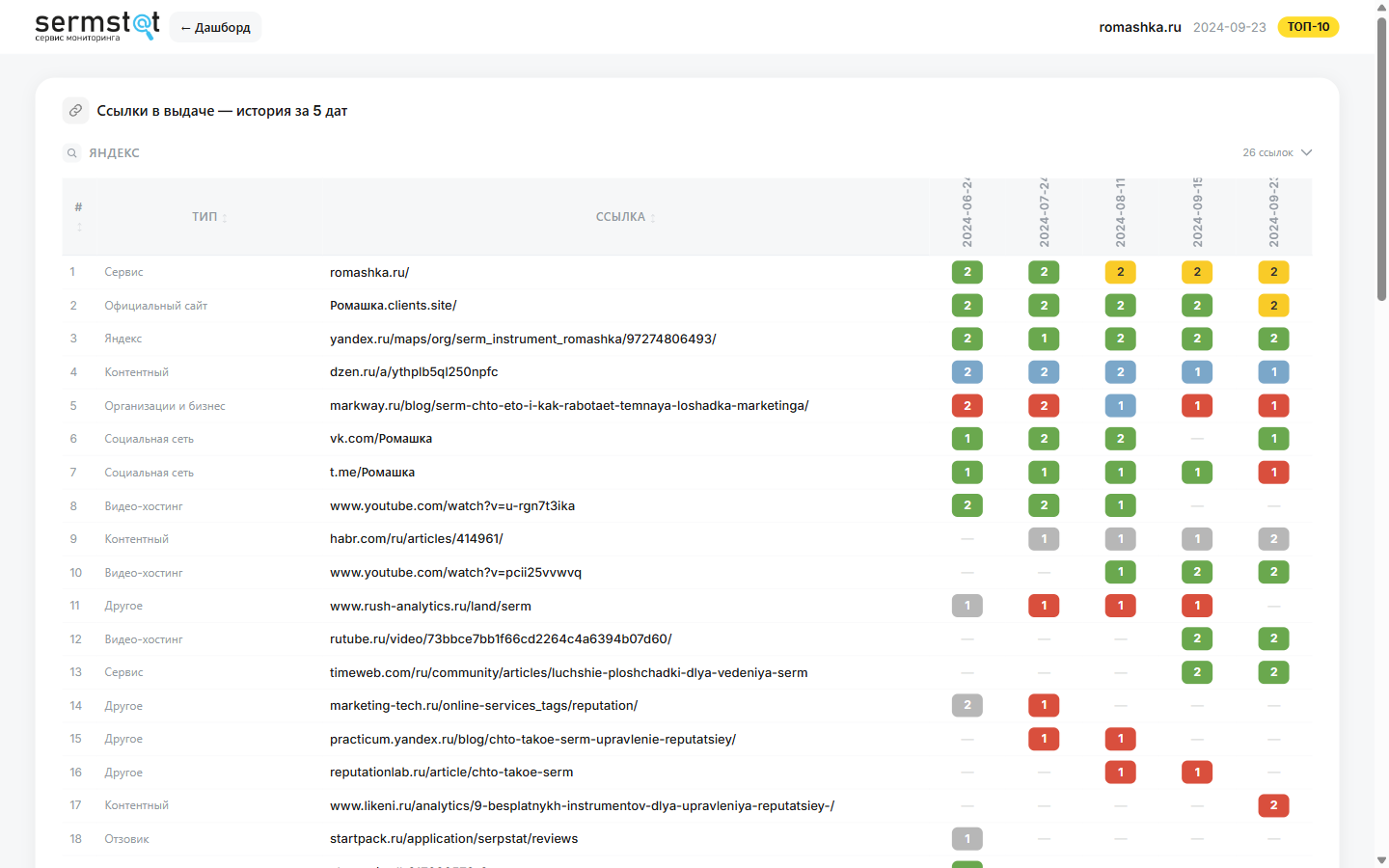Image resolution: width=1389 pixels, height=868 pixels.
Task: Sort the table by the # column
Action: (x=79, y=217)
